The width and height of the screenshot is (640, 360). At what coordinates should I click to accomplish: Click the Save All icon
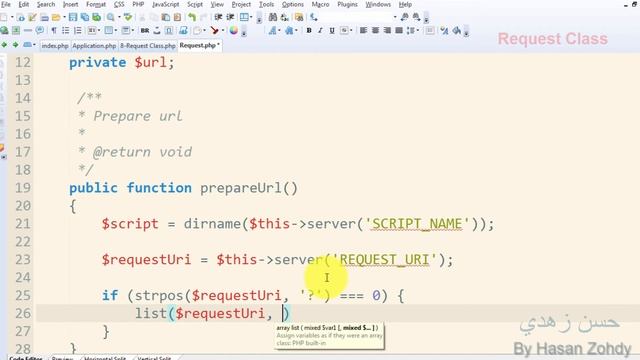pyautogui.click(x=84, y=17)
